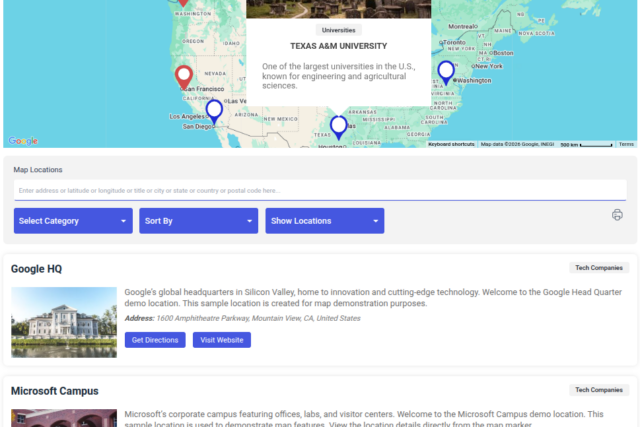
Task: Click the red marker near Washington state
Action: point(184,3)
